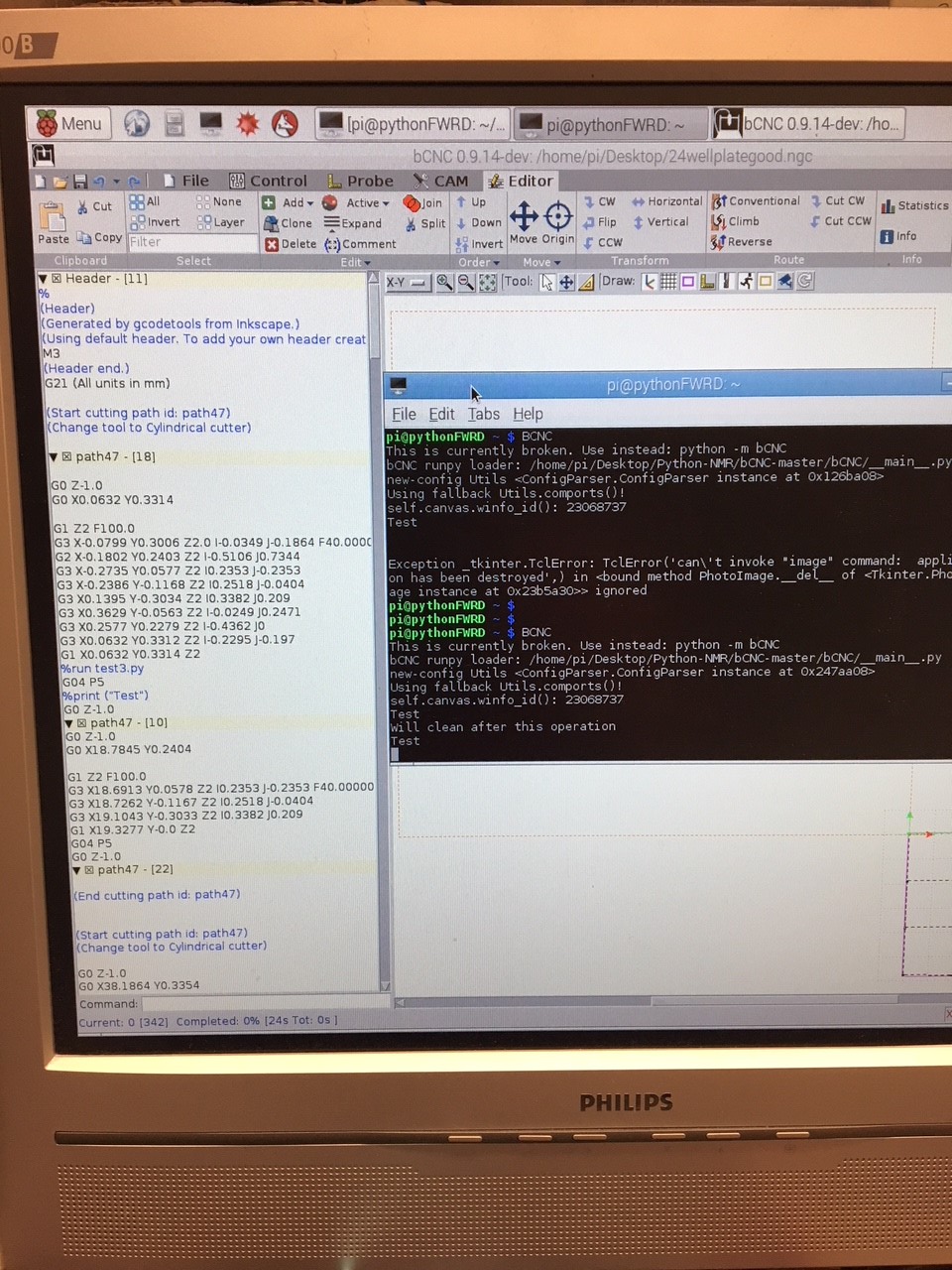Click the Cut scissors button
The height and width of the screenshot is (1270, 952).
(94, 206)
